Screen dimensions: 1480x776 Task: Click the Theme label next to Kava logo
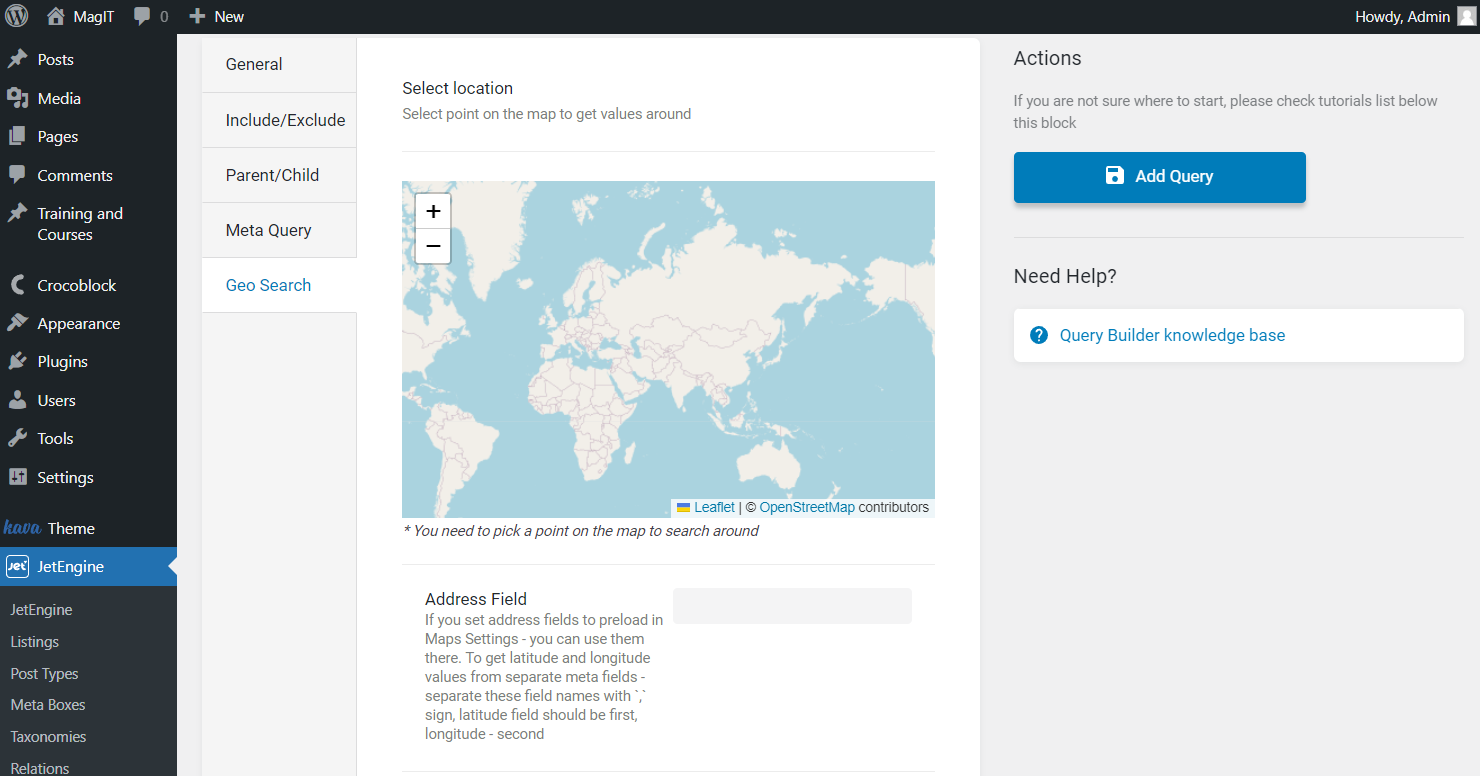pos(71,528)
